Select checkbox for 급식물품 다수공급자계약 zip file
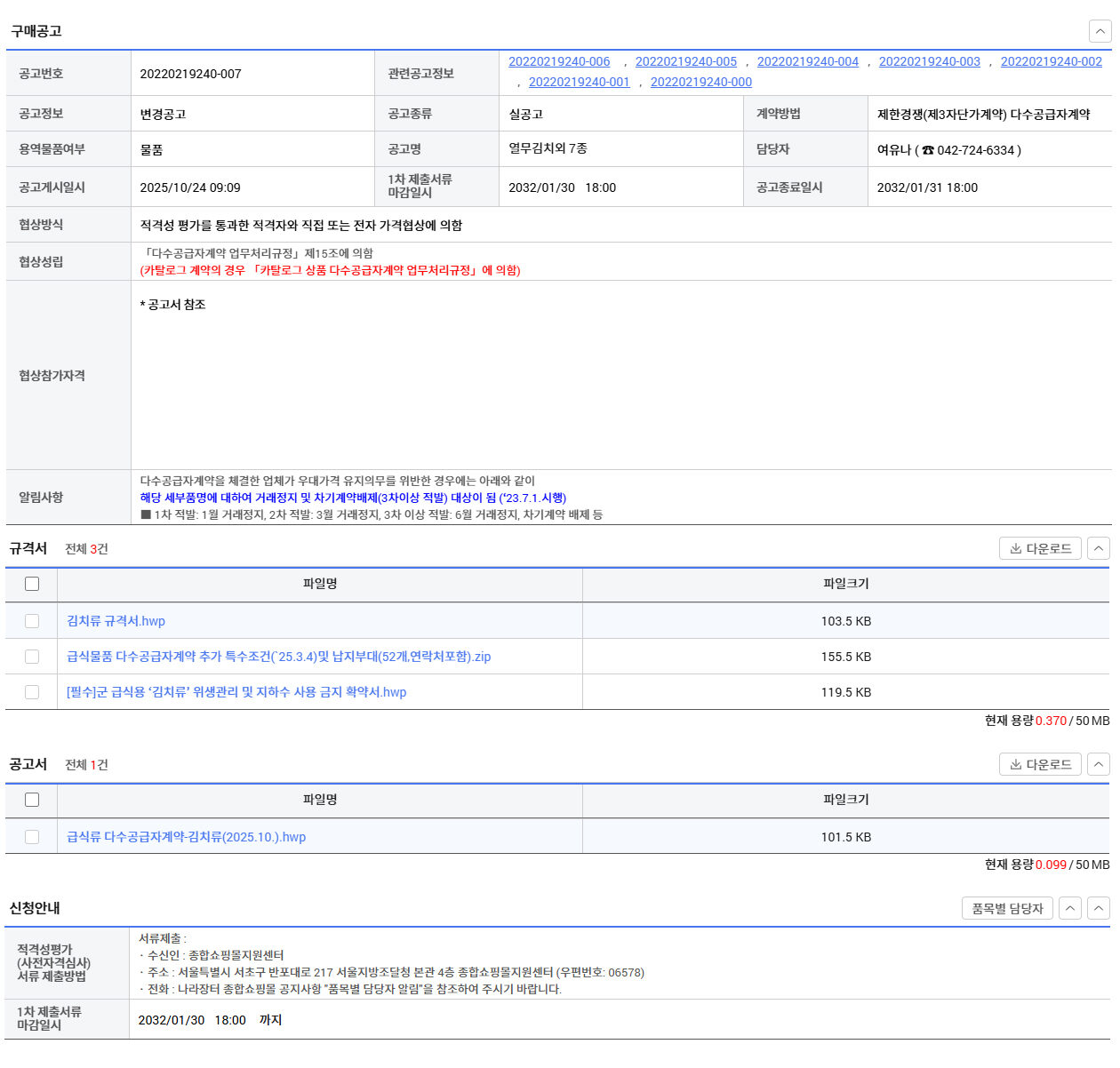Viewport: 1120px width, 1068px height. (x=32, y=657)
